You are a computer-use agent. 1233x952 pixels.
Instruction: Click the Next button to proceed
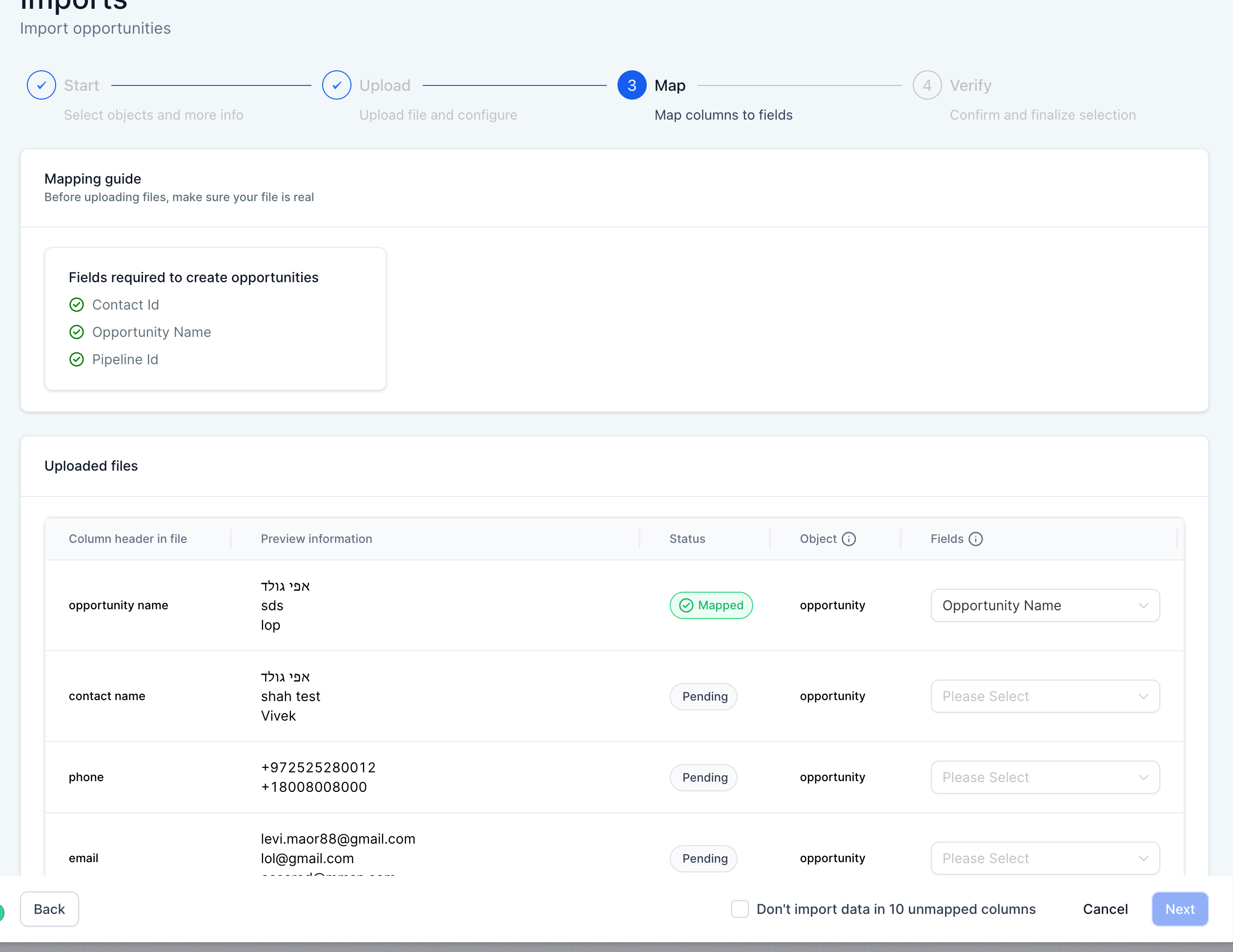click(1181, 908)
